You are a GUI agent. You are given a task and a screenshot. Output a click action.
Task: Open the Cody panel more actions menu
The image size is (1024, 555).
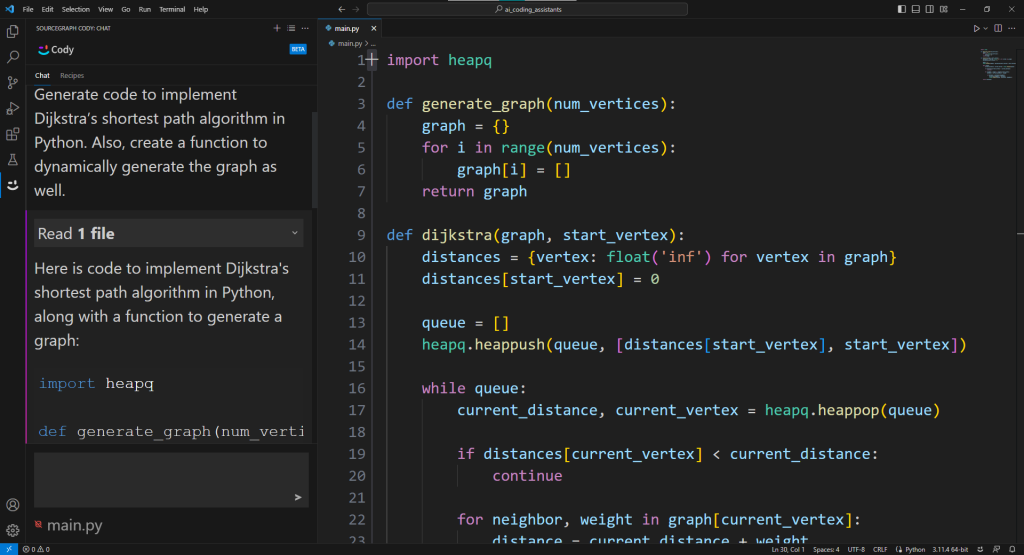[x=305, y=28]
